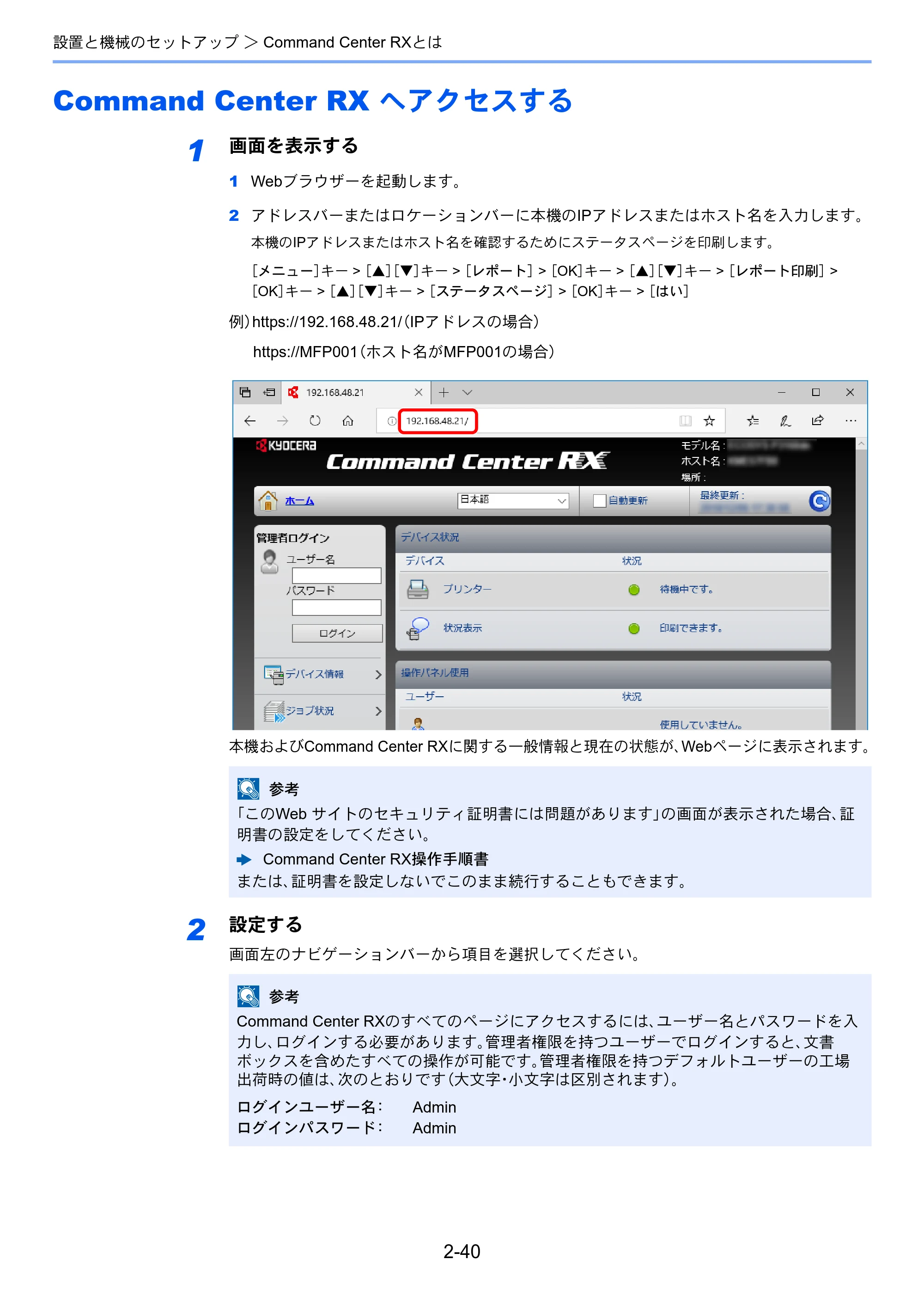Viewport: 924px width, 1308px height.
Task: Open browser more options ellipsis
Action: point(851,421)
